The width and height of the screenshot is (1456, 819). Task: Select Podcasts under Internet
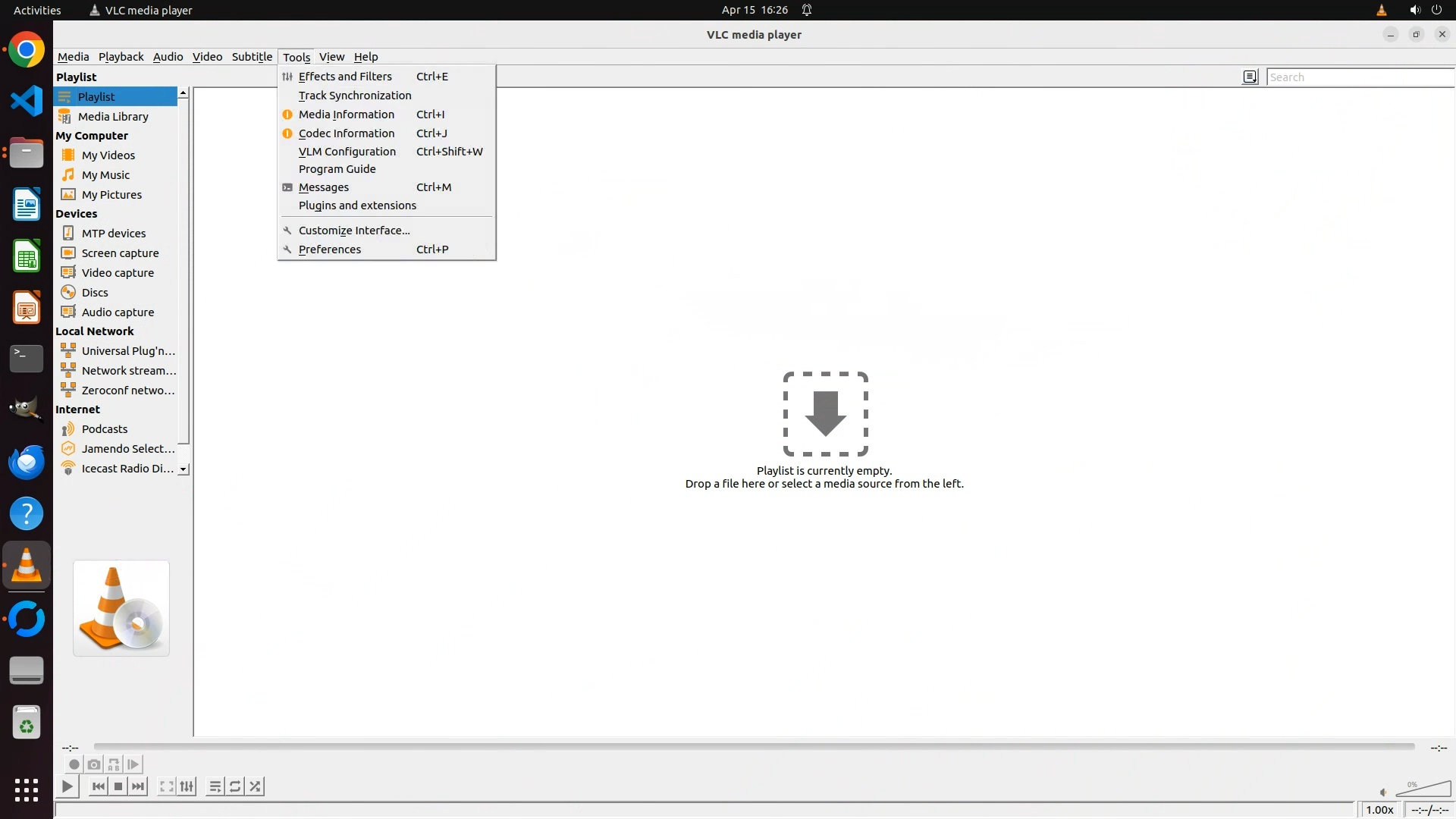[105, 429]
